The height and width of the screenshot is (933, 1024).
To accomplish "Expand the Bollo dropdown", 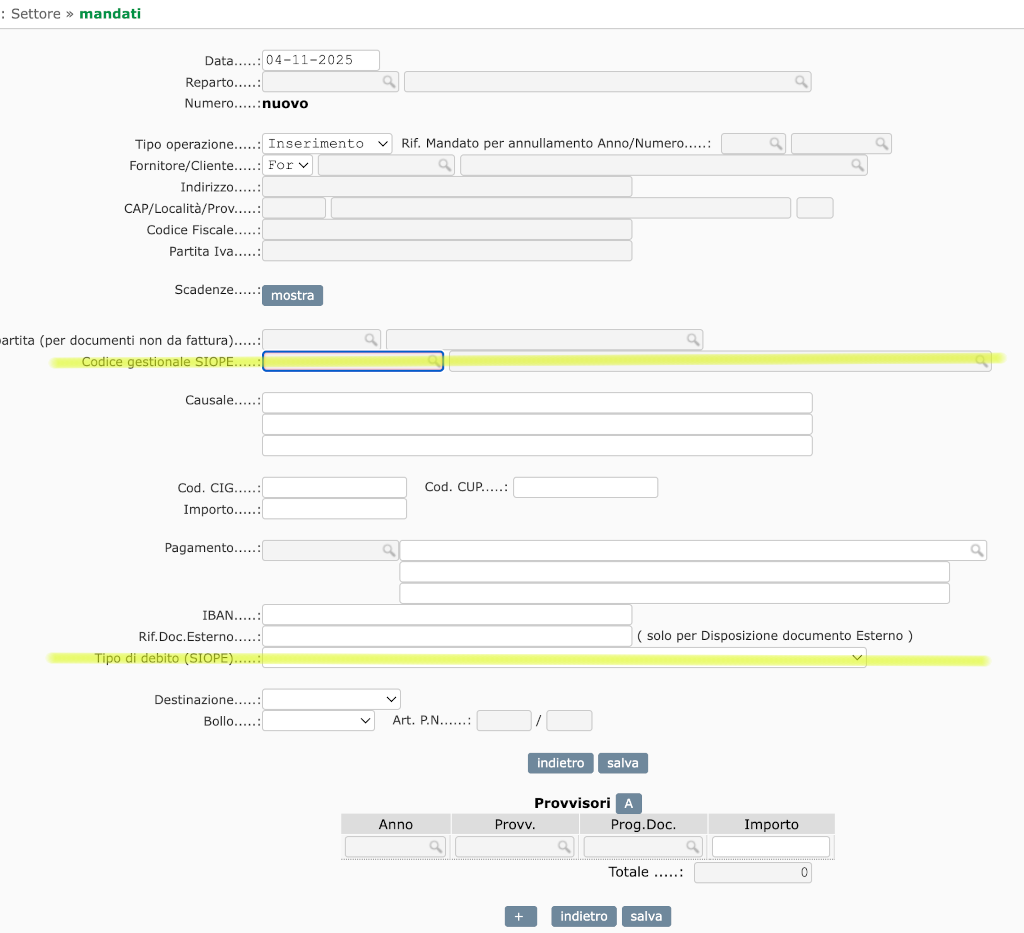I will tap(318, 720).
